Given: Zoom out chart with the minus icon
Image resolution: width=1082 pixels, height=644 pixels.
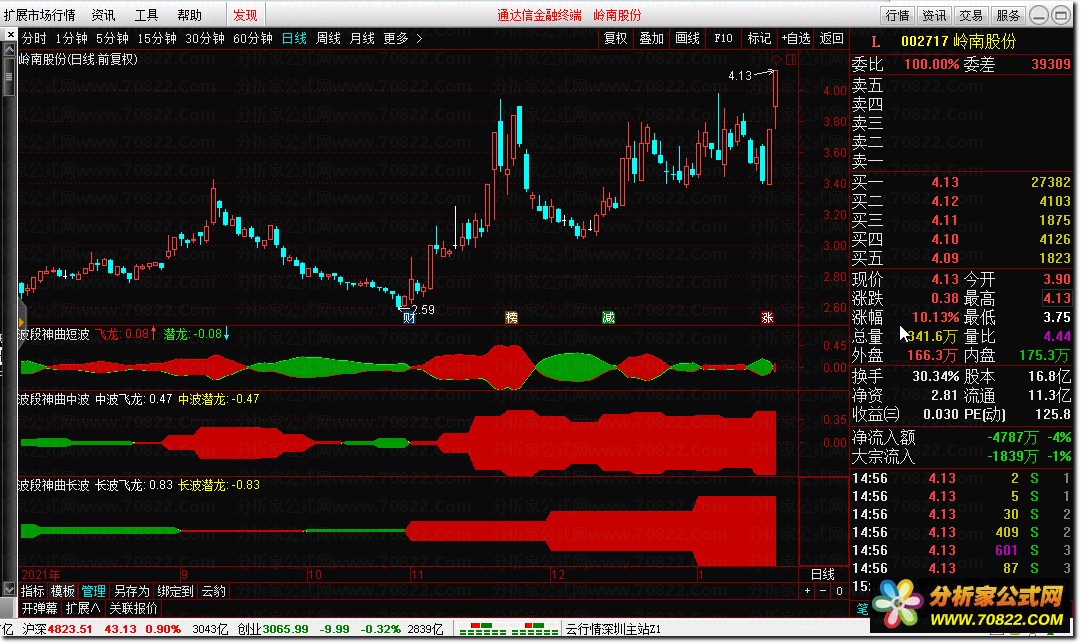Looking at the screenshot, I should pyautogui.click(x=823, y=591).
